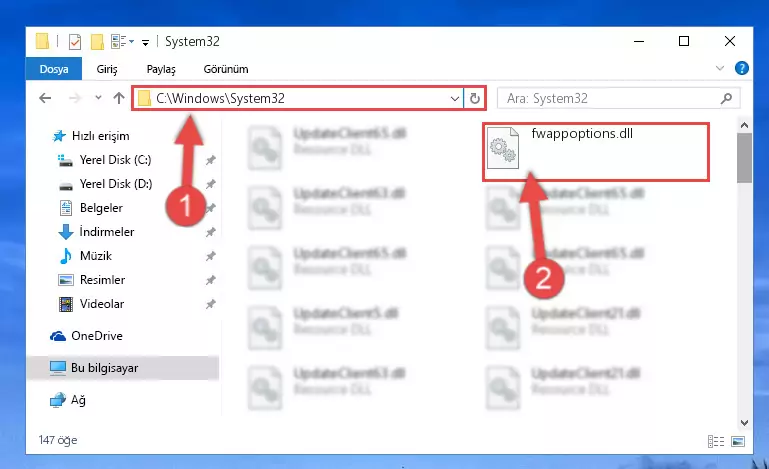Expand the address bar history dropdown

(455, 99)
